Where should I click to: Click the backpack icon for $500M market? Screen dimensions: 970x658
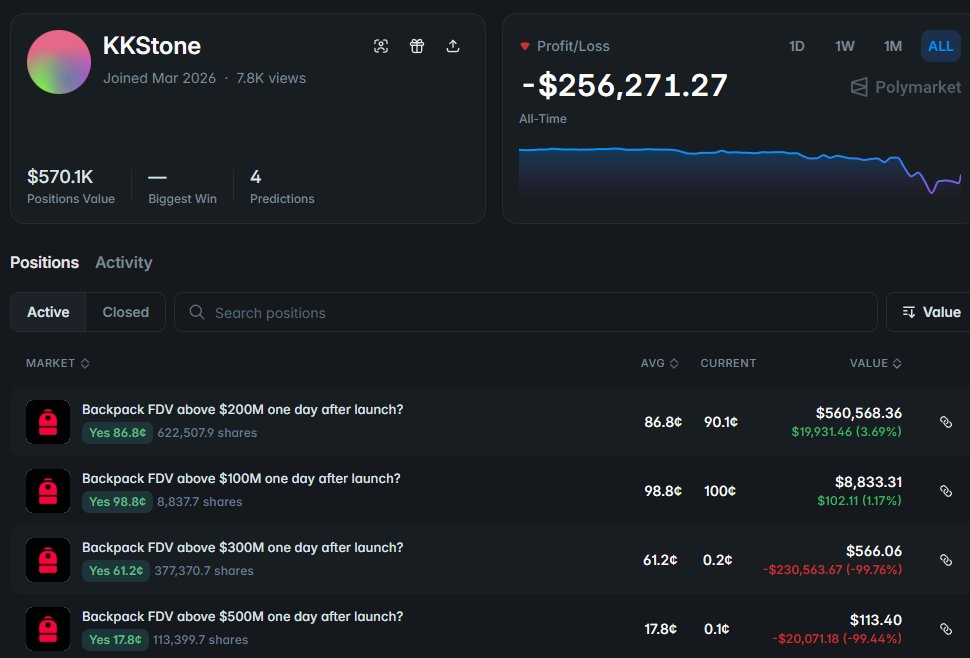[48, 629]
